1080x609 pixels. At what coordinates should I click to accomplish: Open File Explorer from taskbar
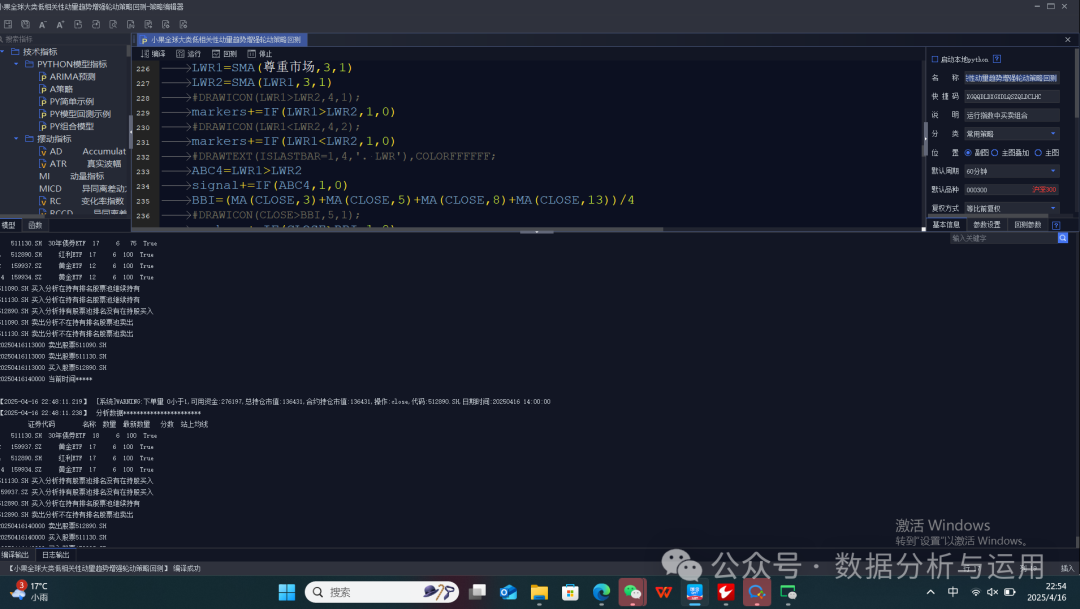(x=539, y=592)
